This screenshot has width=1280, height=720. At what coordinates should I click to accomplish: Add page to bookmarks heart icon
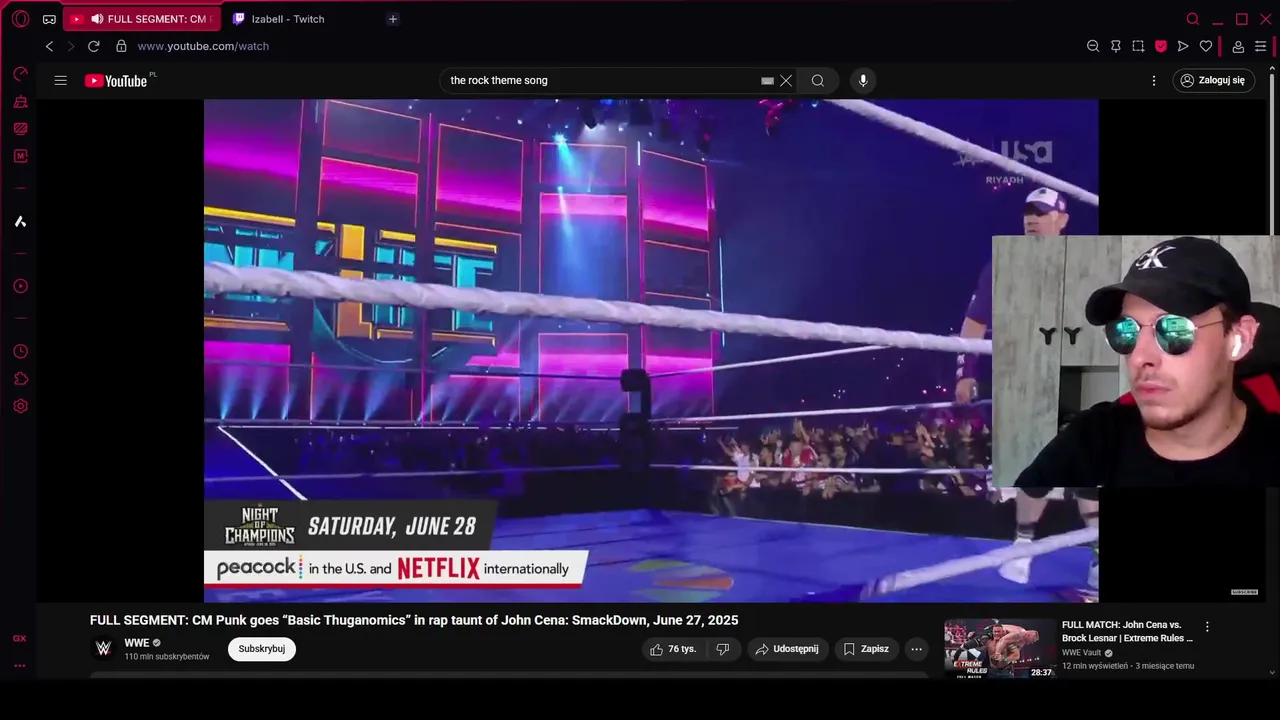(x=1206, y=46)
